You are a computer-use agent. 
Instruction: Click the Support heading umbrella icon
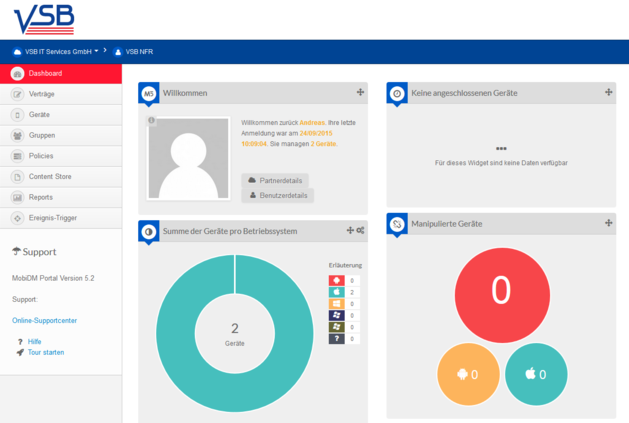[16, 251]
